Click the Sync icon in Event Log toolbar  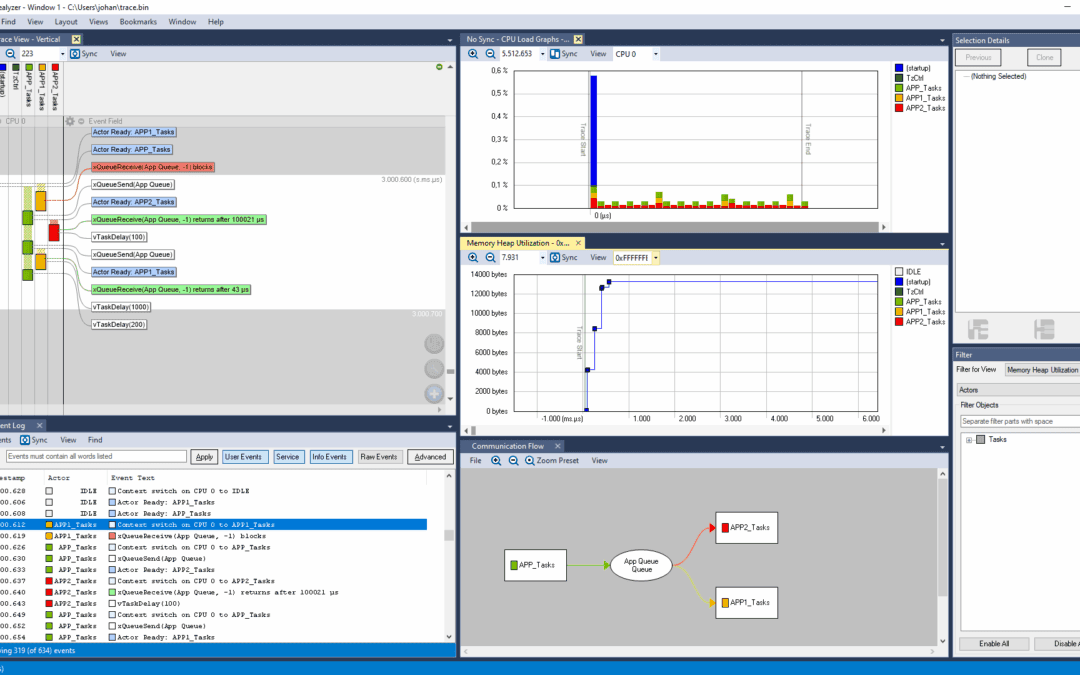(25, 440)
